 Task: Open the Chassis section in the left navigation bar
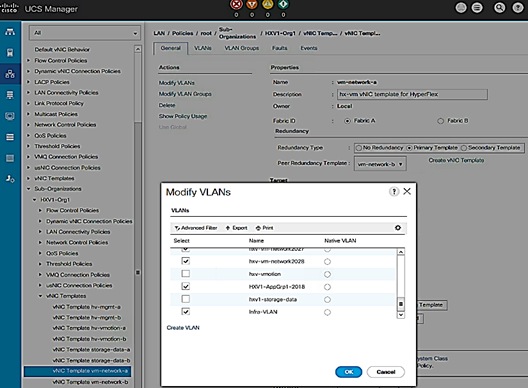(10, 158)
